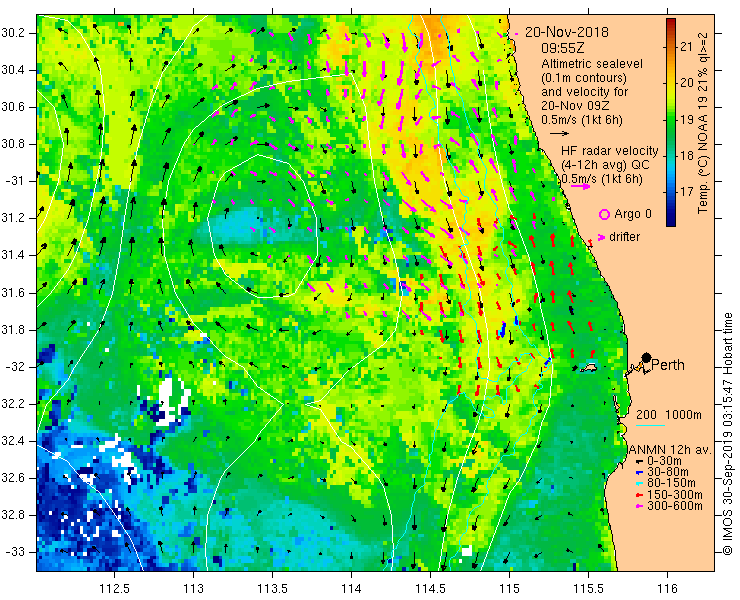Click the IMOS copyright timestamp text
The width and height of the screenshot is (740, 600).
click(727, 433)
